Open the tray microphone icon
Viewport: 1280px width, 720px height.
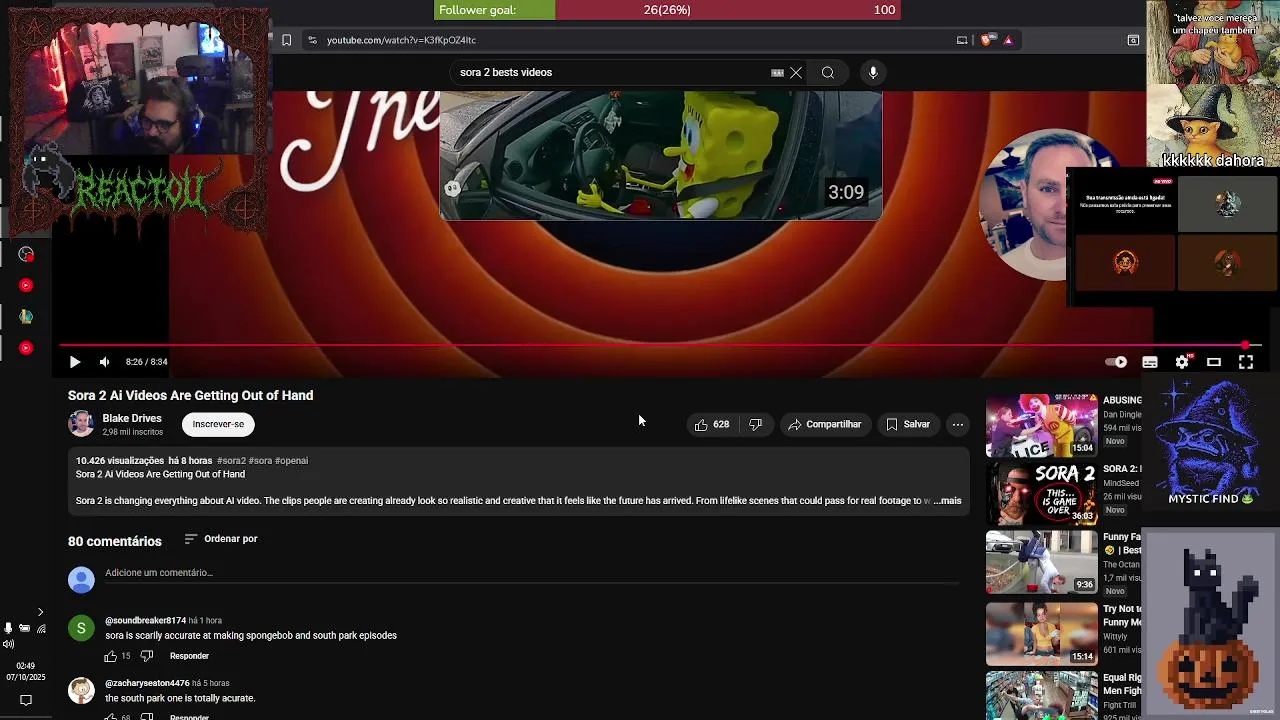(8, 628)
